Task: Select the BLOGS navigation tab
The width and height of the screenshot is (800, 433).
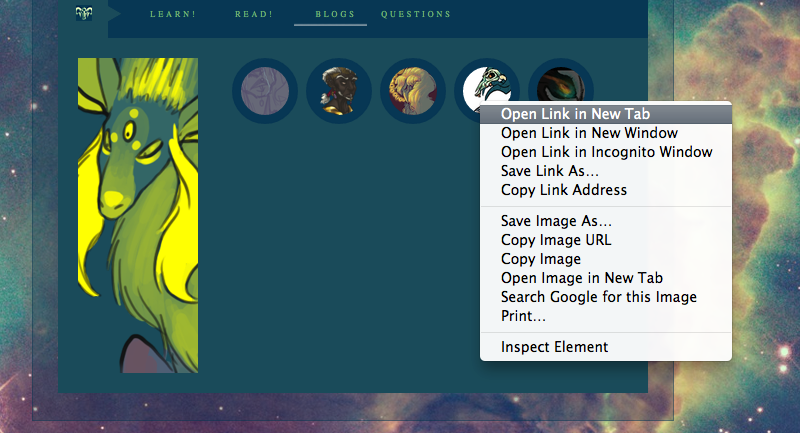Action: [335, 14]
